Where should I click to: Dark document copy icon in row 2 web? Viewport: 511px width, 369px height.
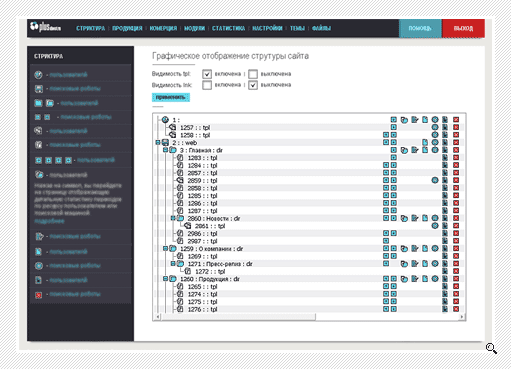tap(445, 142)
